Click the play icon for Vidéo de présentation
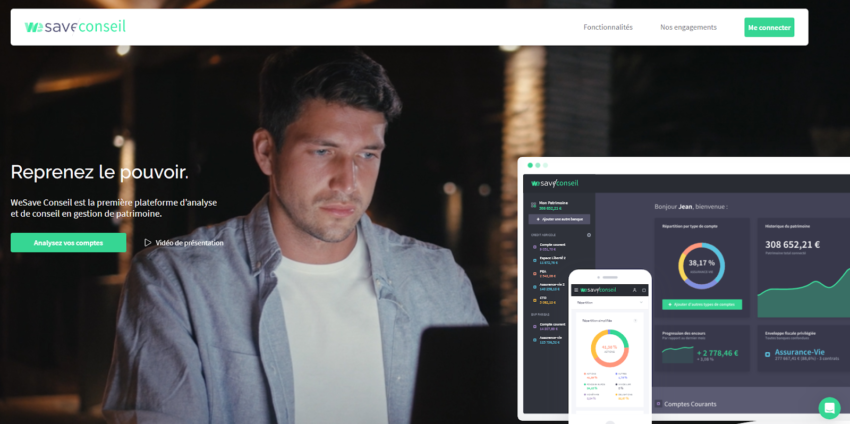 click(x=148, y=242)
